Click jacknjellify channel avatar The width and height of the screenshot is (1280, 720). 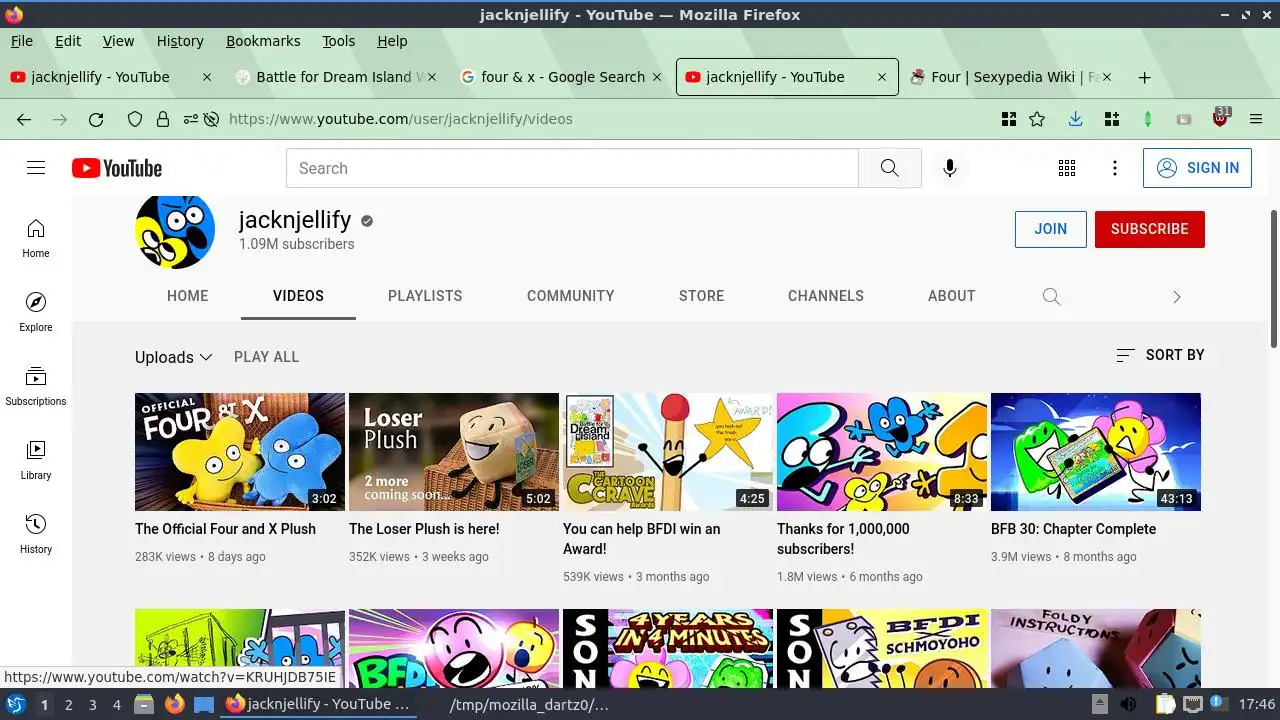click(175, 229)
